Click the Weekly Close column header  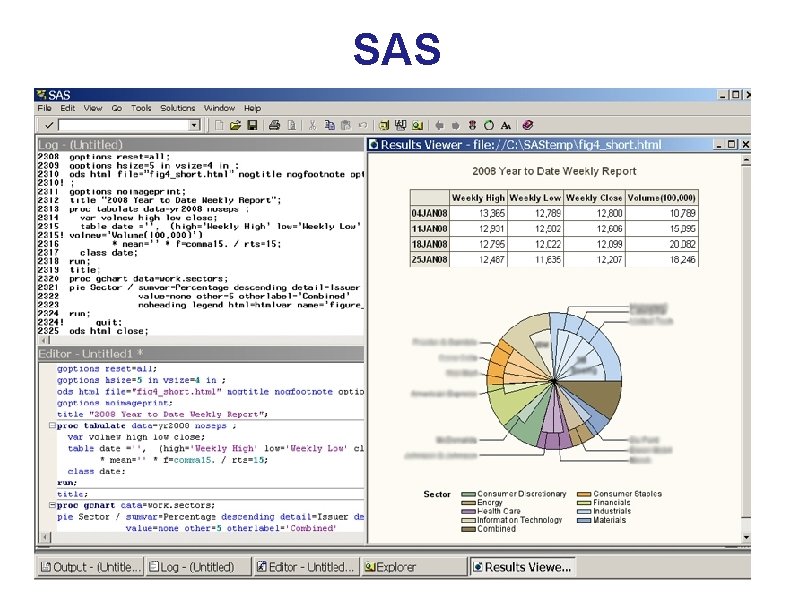(x=594, y=198)
